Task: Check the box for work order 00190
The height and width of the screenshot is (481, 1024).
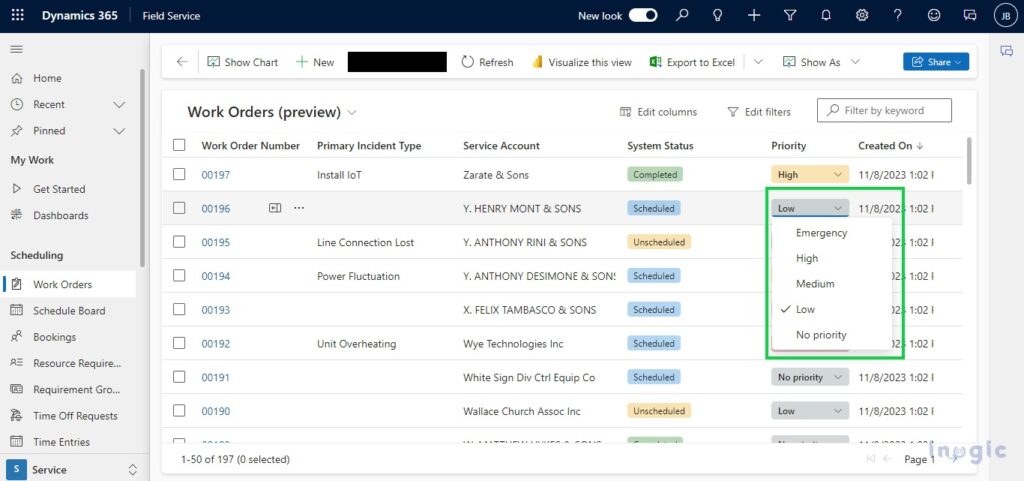Action: pos(179,411)
